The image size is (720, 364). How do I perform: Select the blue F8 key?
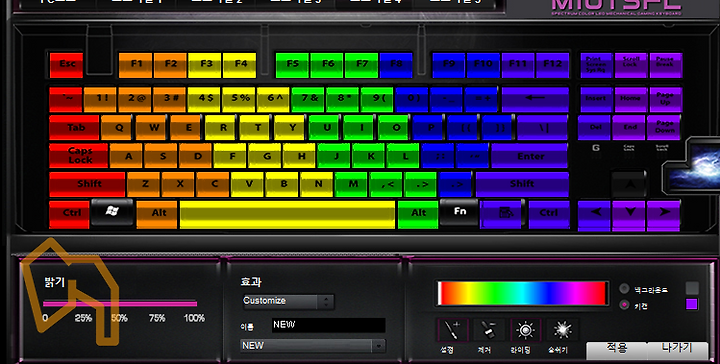pos(396,65)
